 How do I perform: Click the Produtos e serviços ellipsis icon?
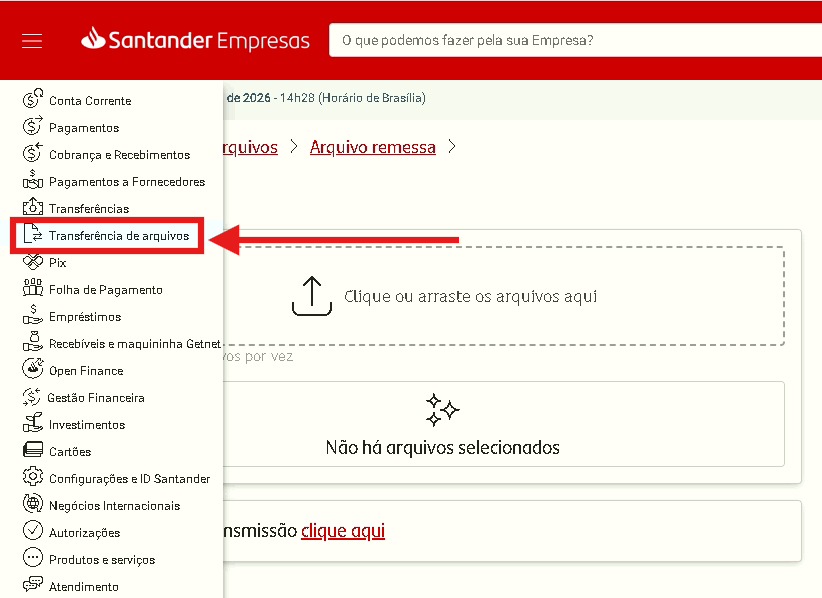pos(33,558)
